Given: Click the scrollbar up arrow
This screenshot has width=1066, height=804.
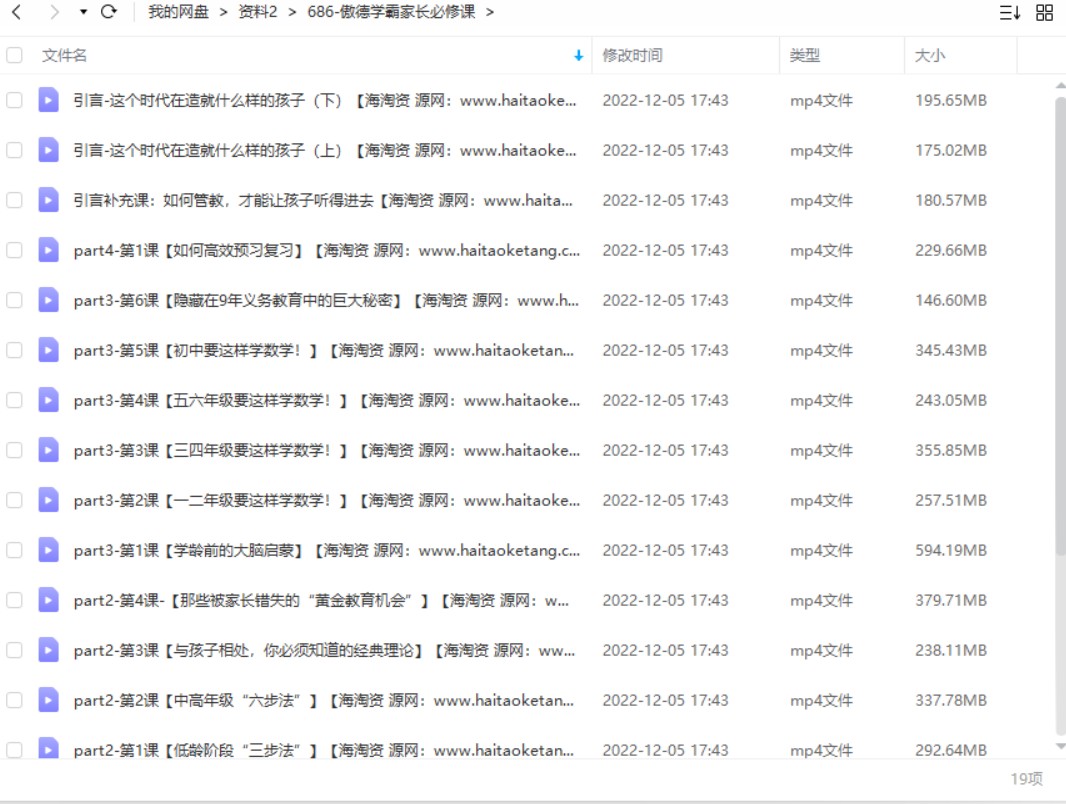Looking at the screenshot, I should [1061, 86].
